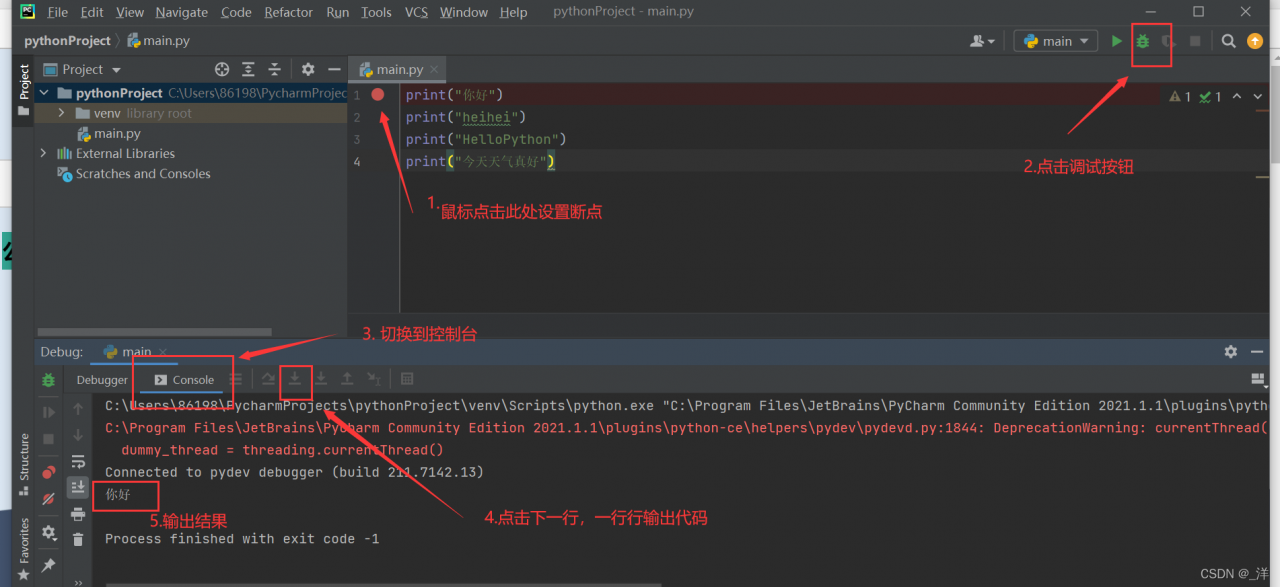1280x587 pixels.
Task: Rerun debug with left-side bug icon
Action: pyautogui.click(x=48, y=380)
